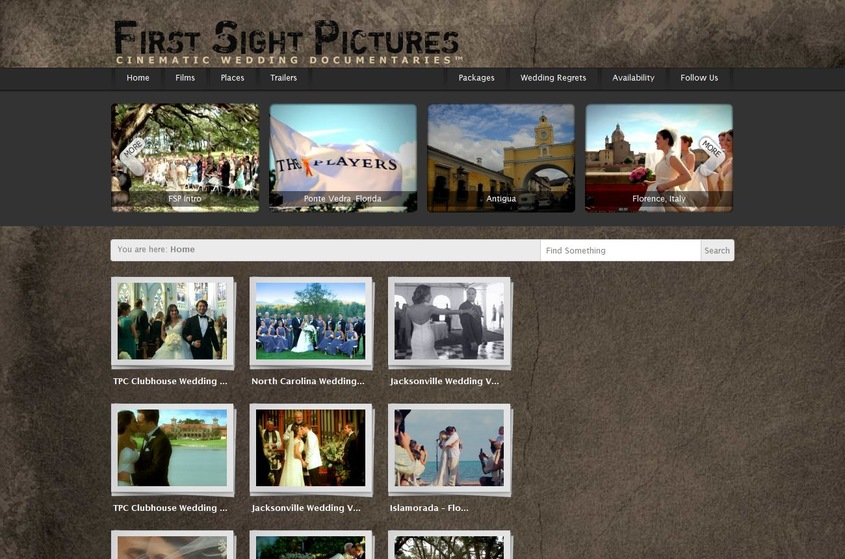Go to the Places page
Screen dimensions: 845x559
pyautogui.click(x=232, y=78)
